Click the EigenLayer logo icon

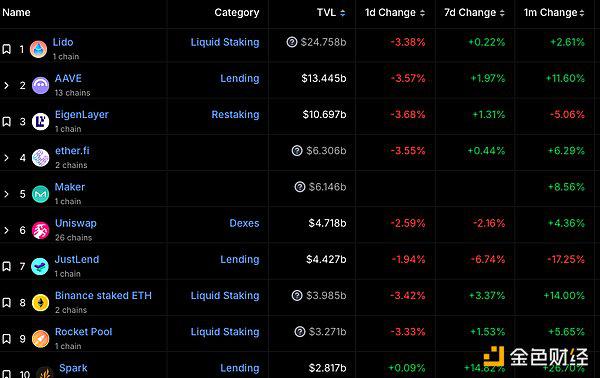click(x=40, y=122)
